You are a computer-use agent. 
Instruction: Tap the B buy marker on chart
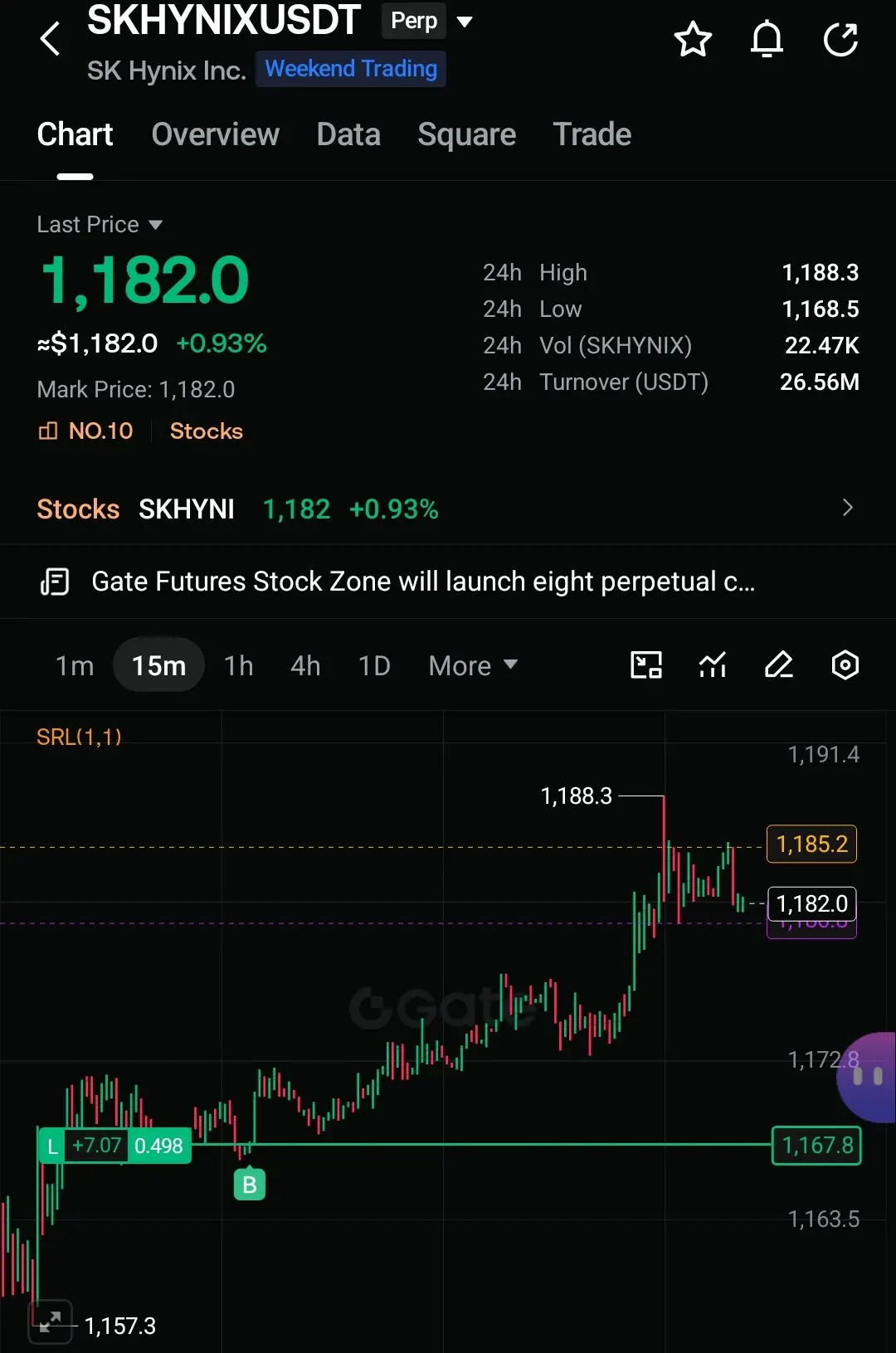250,1185
